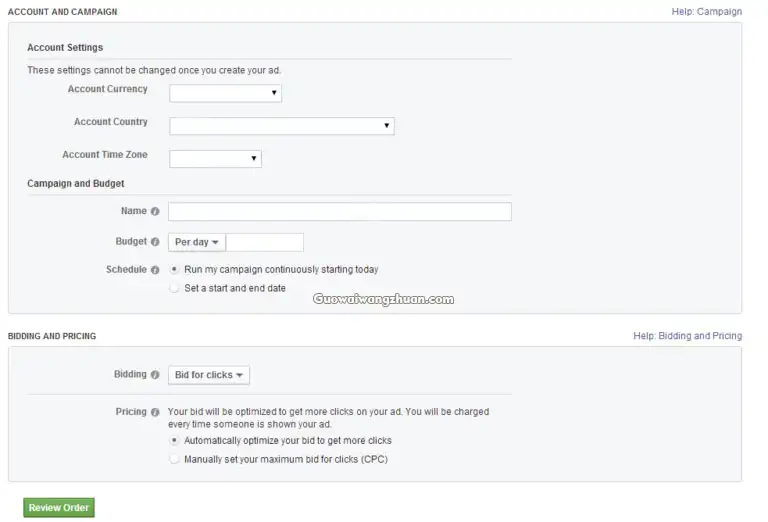The image size is (768, 522).
Task: Open the Help: Bidding and Pricing link
Action: [x=687, y=336]
